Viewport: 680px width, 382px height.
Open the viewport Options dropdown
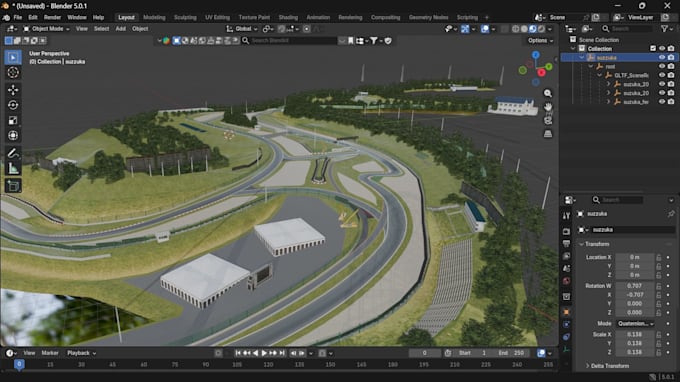(540, 40)
